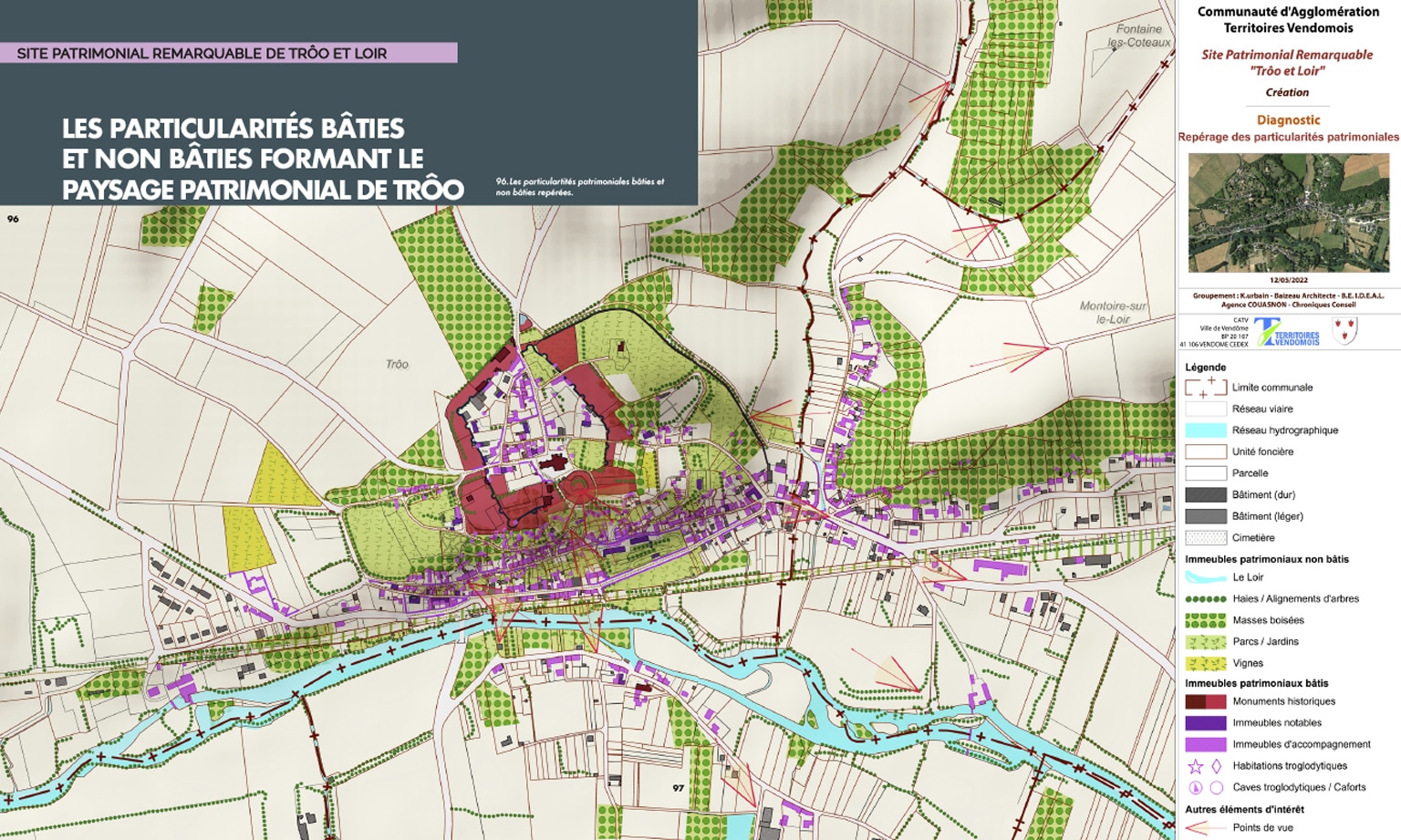
Task: Click the figure 96 caption text
Action: click(x=579, y=187)
